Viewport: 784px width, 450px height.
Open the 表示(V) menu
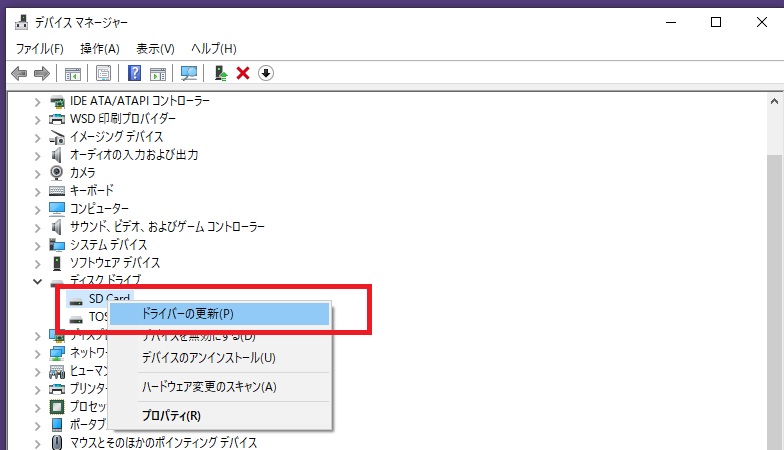click(155, 48)
